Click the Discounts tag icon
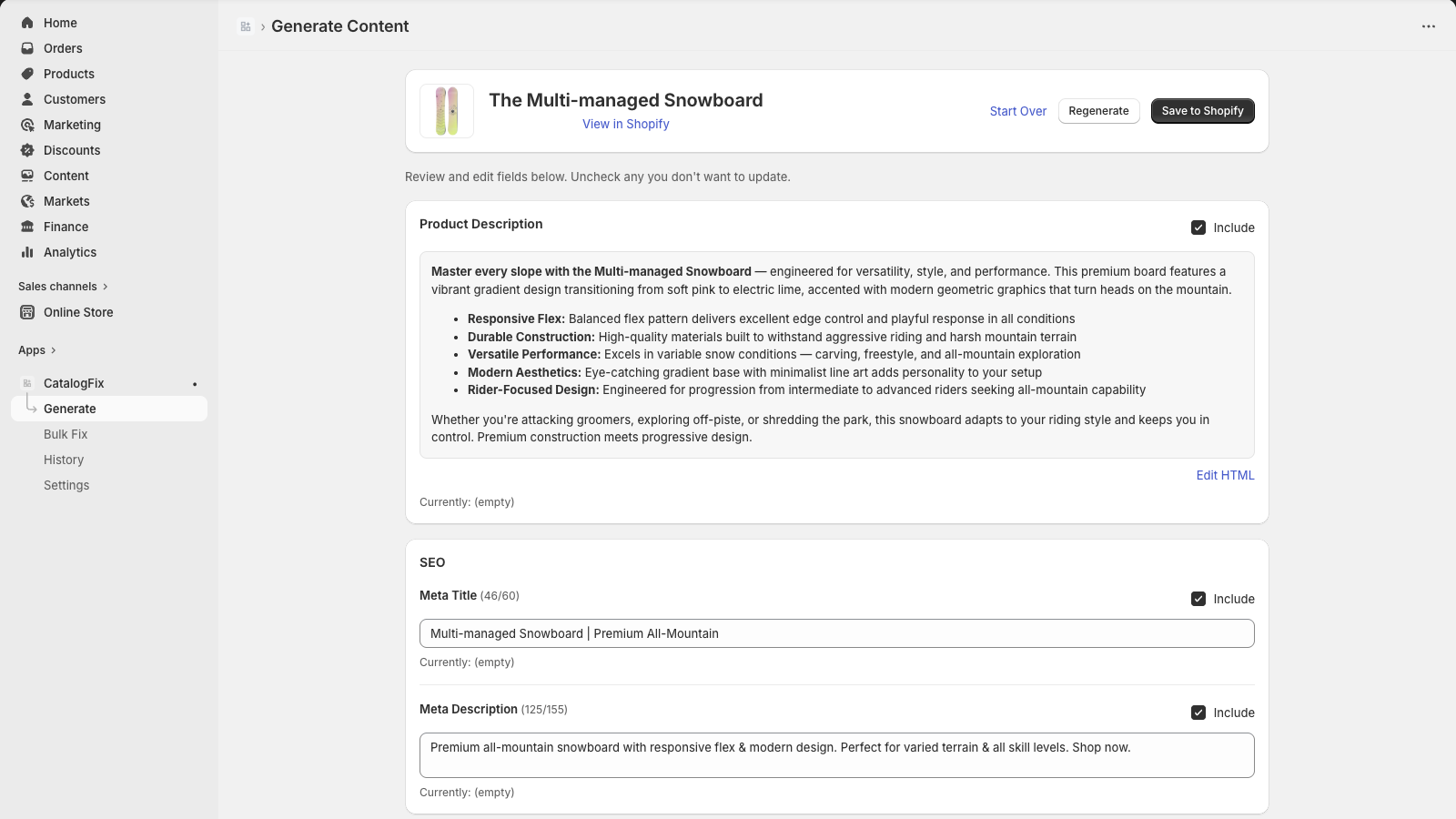 [x=26, y=150]
